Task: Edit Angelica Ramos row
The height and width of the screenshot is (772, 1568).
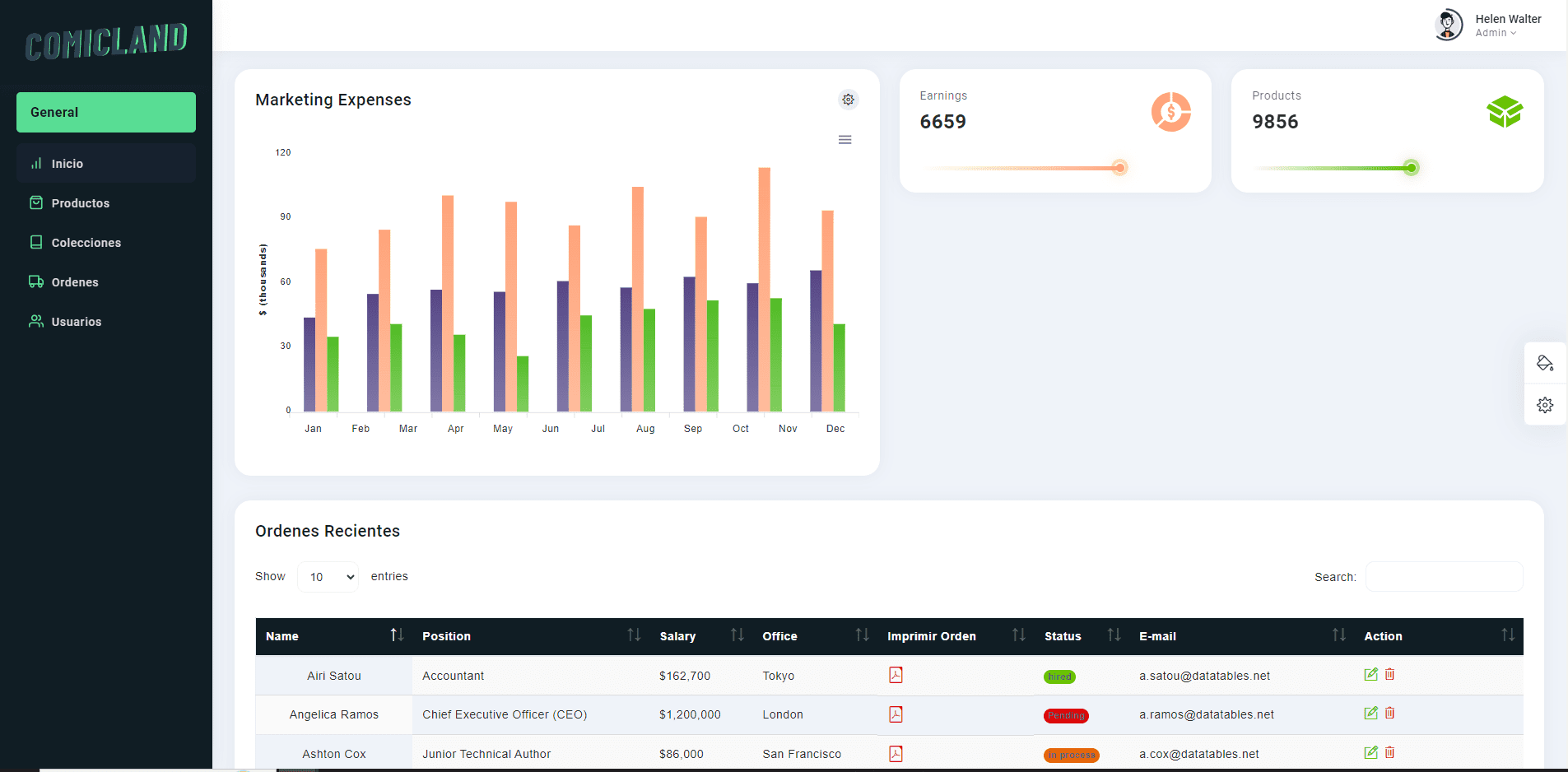Action: [1370, 714]
